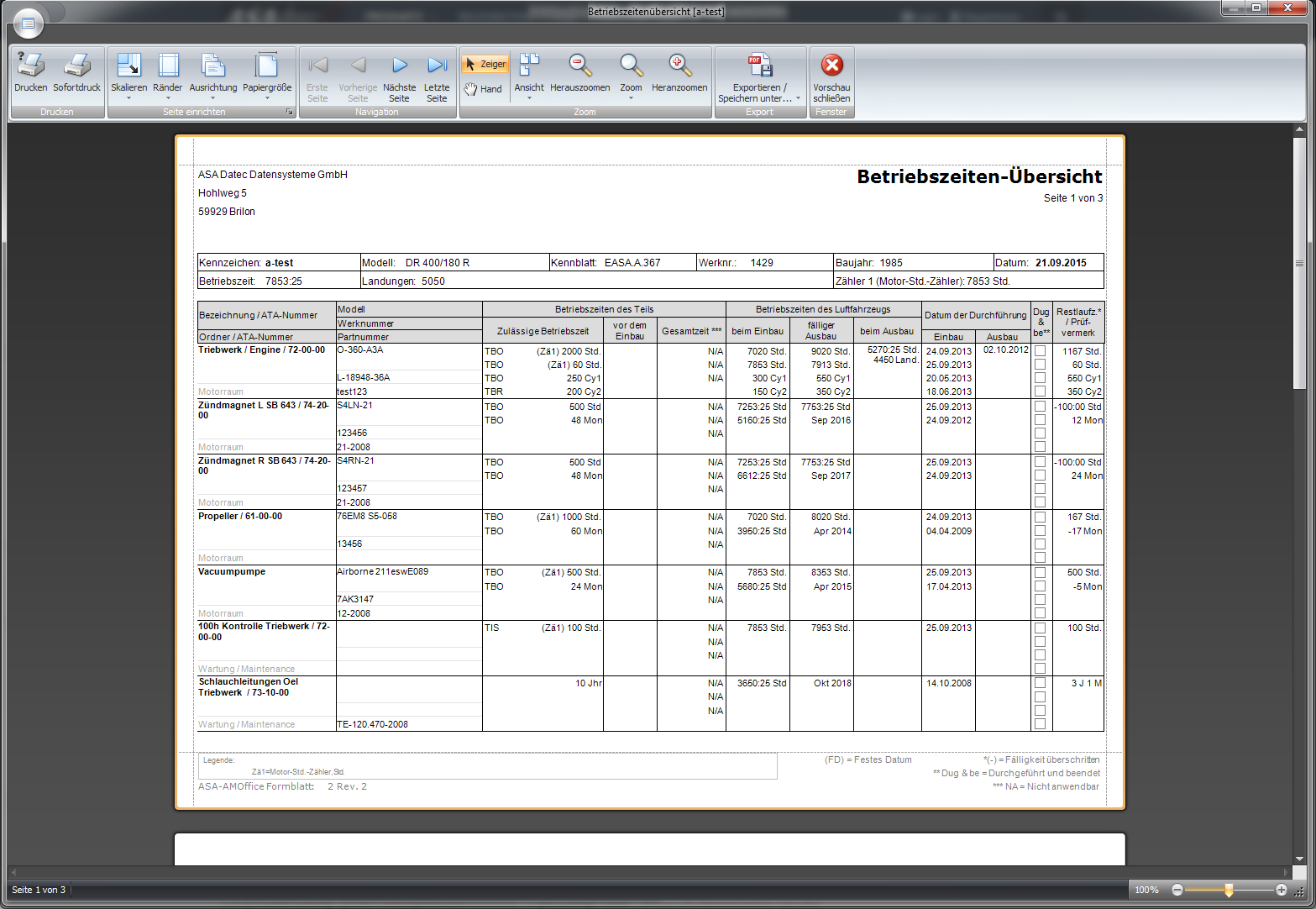Screen dimensions: 1316x909
Task: Click the '5270:25 Std.' beim Ausbau cell
Action: [x=893, y=349]
